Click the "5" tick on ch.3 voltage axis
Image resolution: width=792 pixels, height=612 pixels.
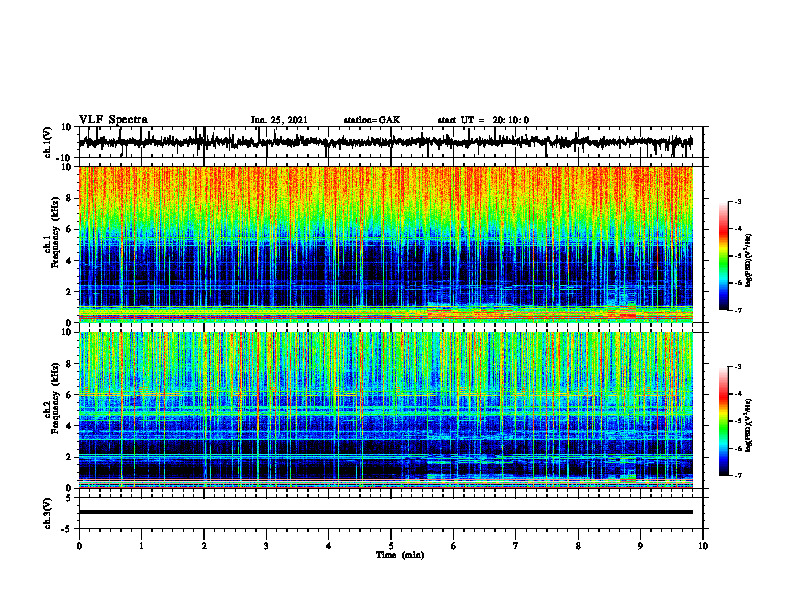70,498
